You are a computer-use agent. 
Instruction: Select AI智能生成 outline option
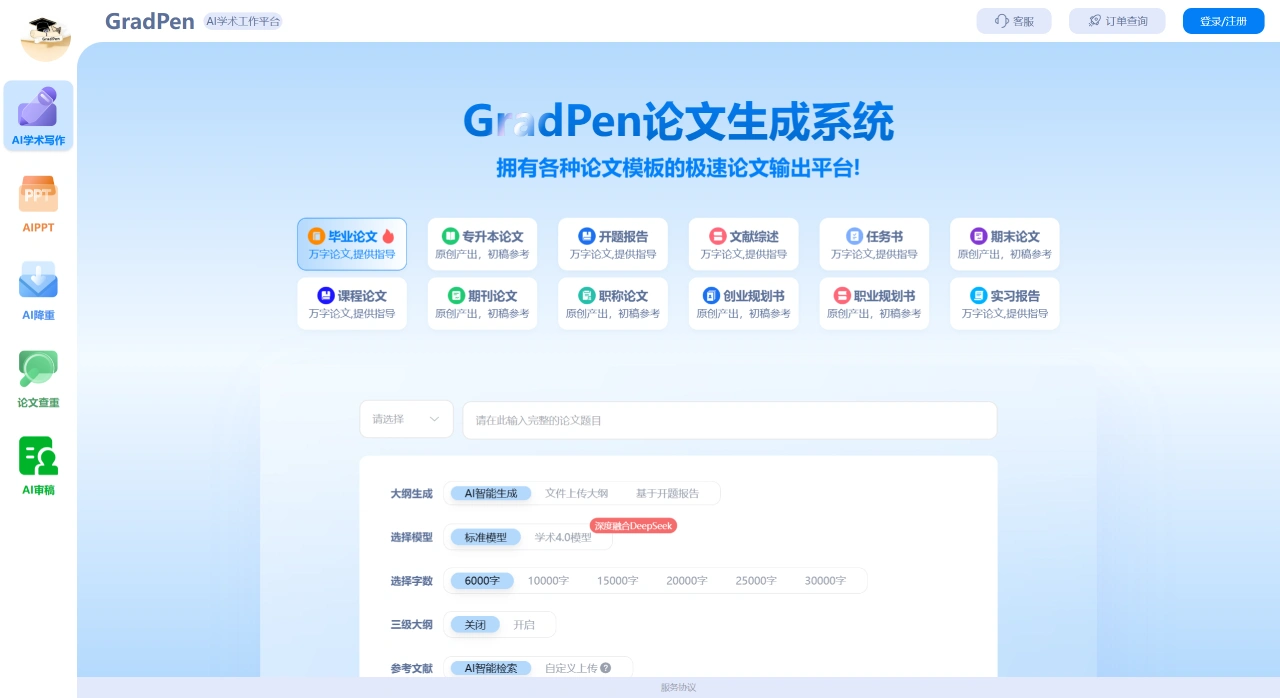490,493
